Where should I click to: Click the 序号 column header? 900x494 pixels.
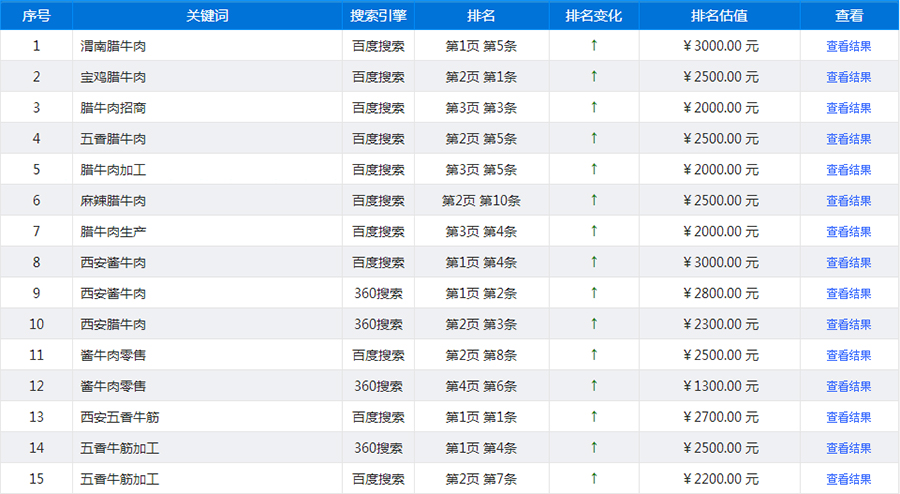pos(36,15)
